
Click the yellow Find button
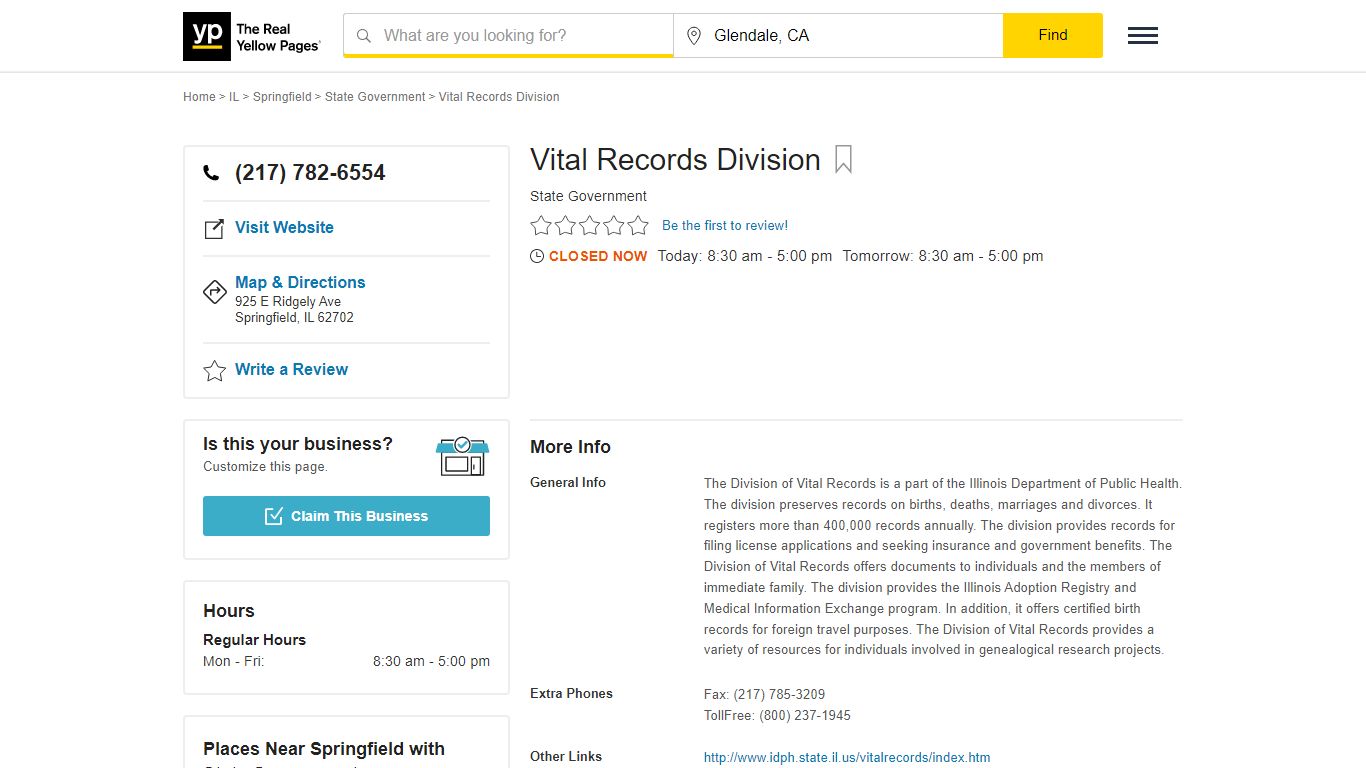(1053, 35)
